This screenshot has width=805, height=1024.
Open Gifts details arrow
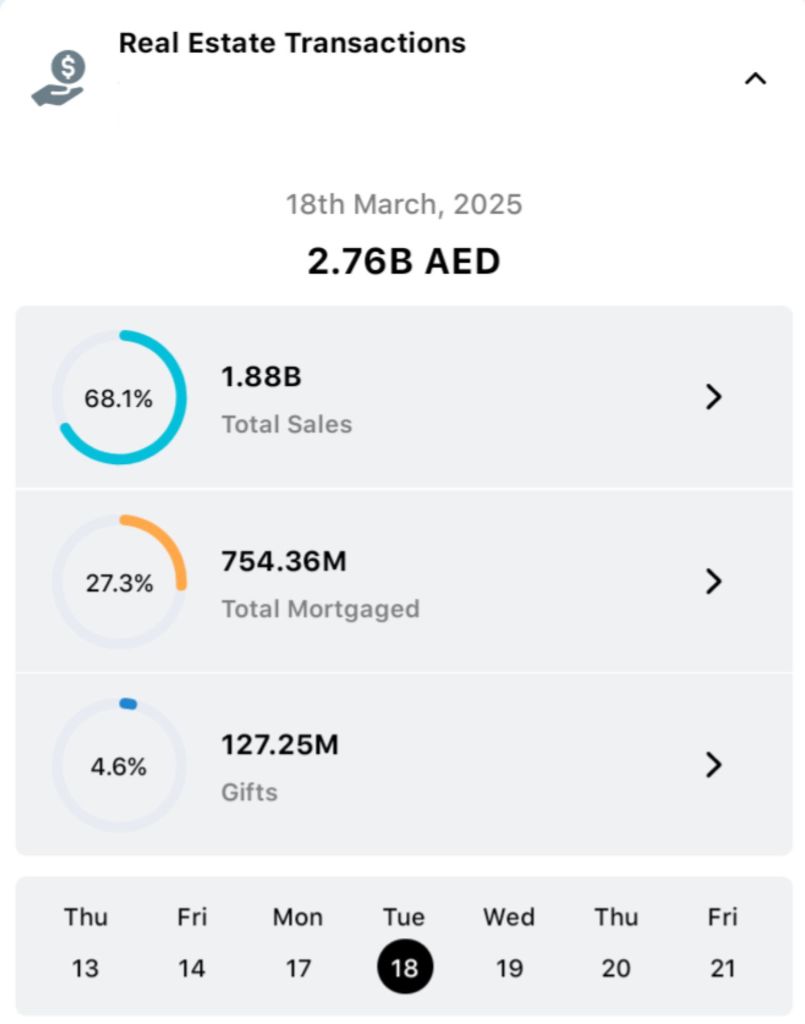pyautogui.click(x=713, y=765)
